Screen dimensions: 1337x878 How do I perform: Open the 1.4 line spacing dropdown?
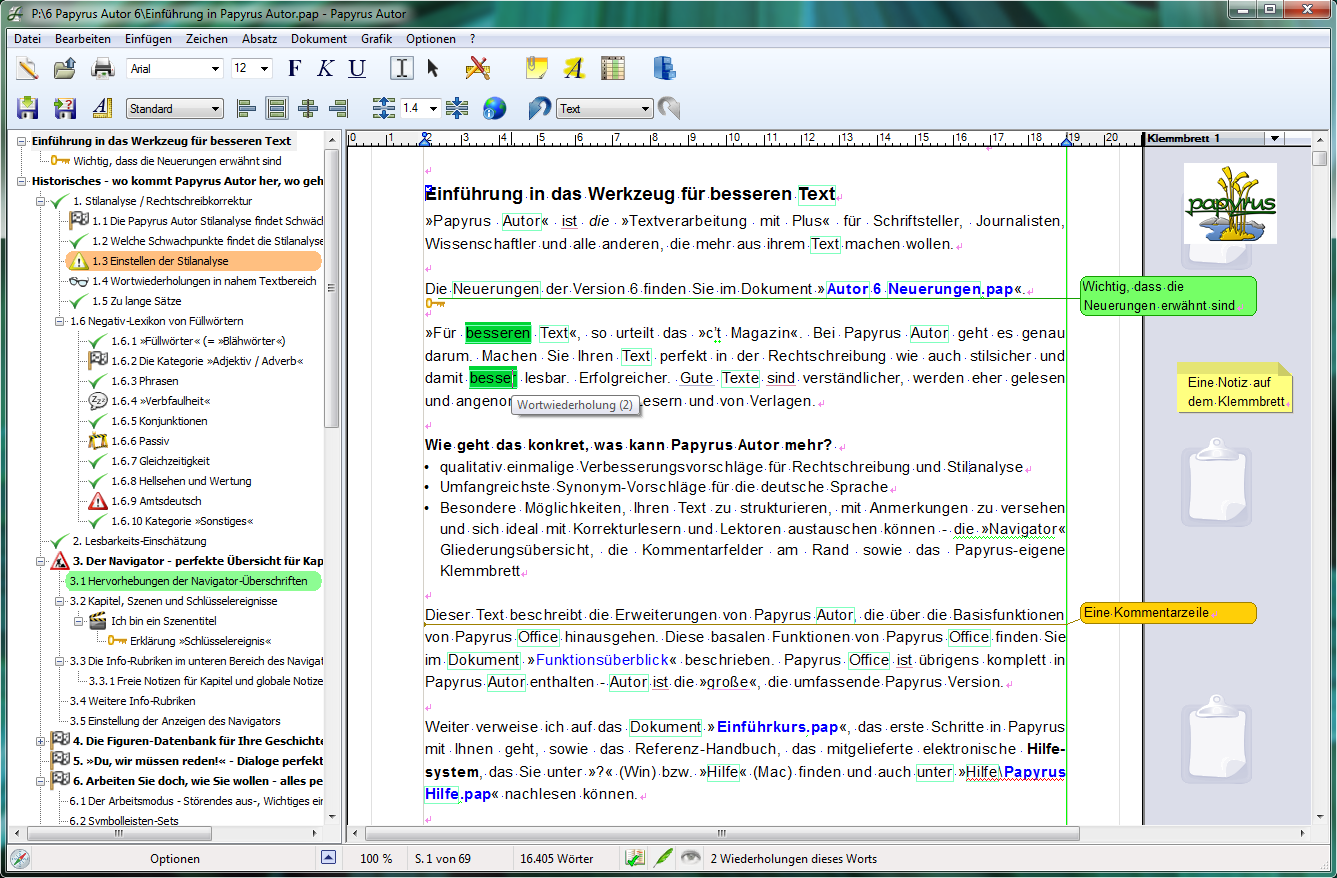[433, 109]
